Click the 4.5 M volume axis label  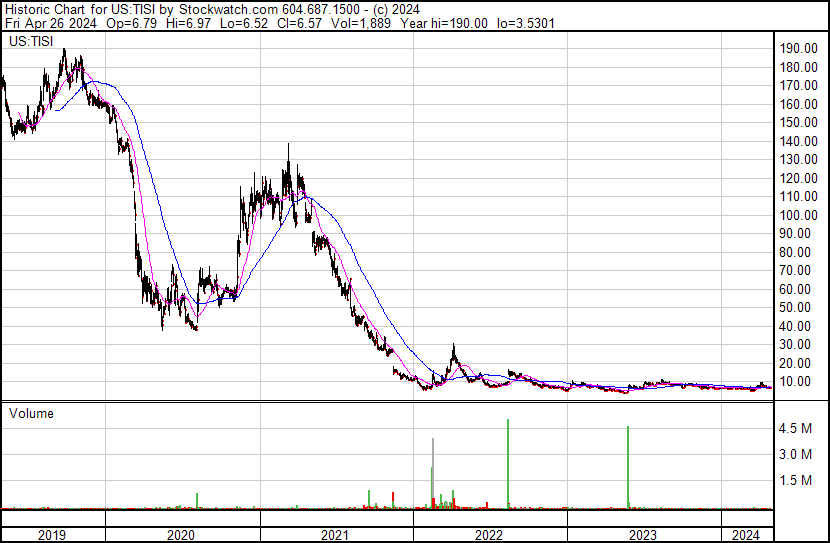[x=795, y=429]
